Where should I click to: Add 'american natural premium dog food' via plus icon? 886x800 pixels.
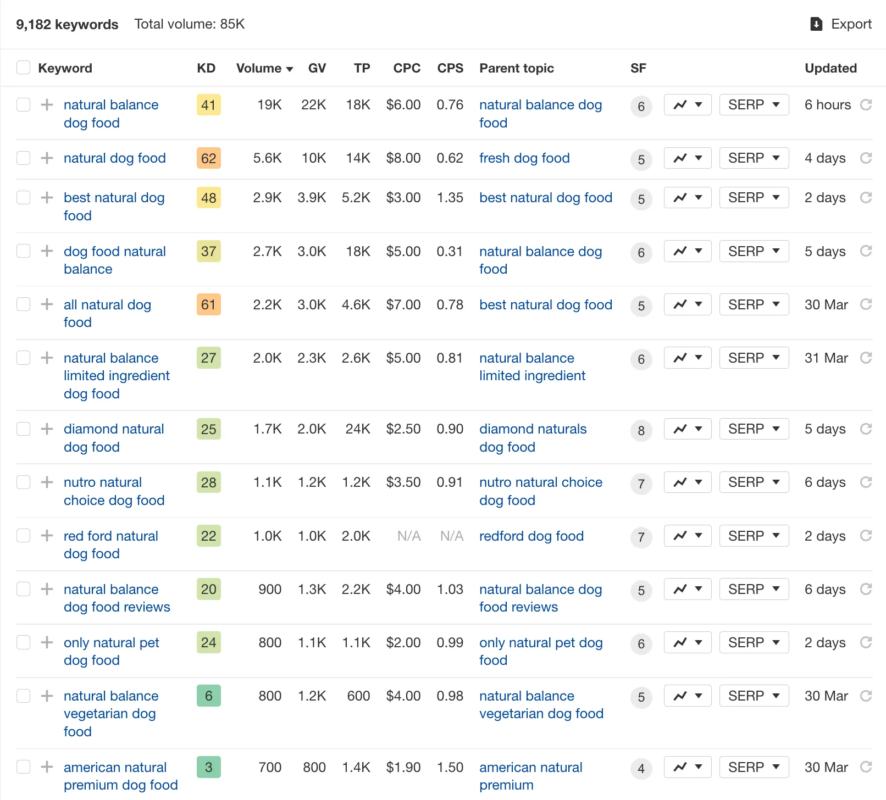point(47,767)
